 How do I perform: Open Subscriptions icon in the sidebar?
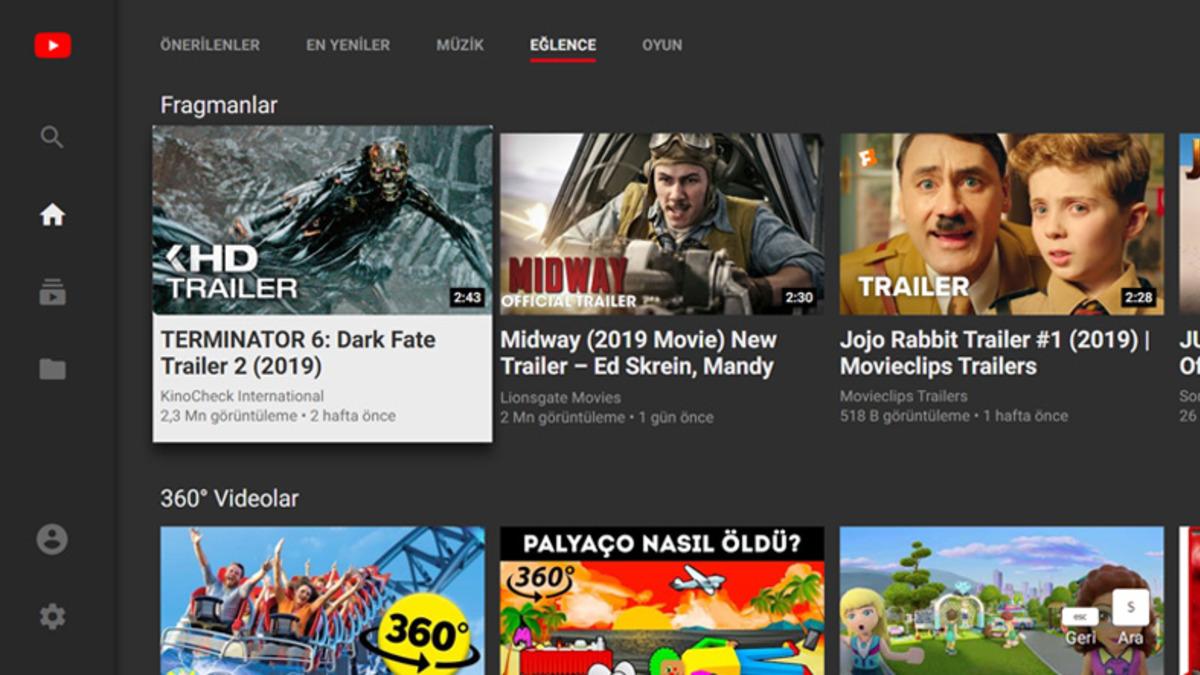click(x=52, y=292)
